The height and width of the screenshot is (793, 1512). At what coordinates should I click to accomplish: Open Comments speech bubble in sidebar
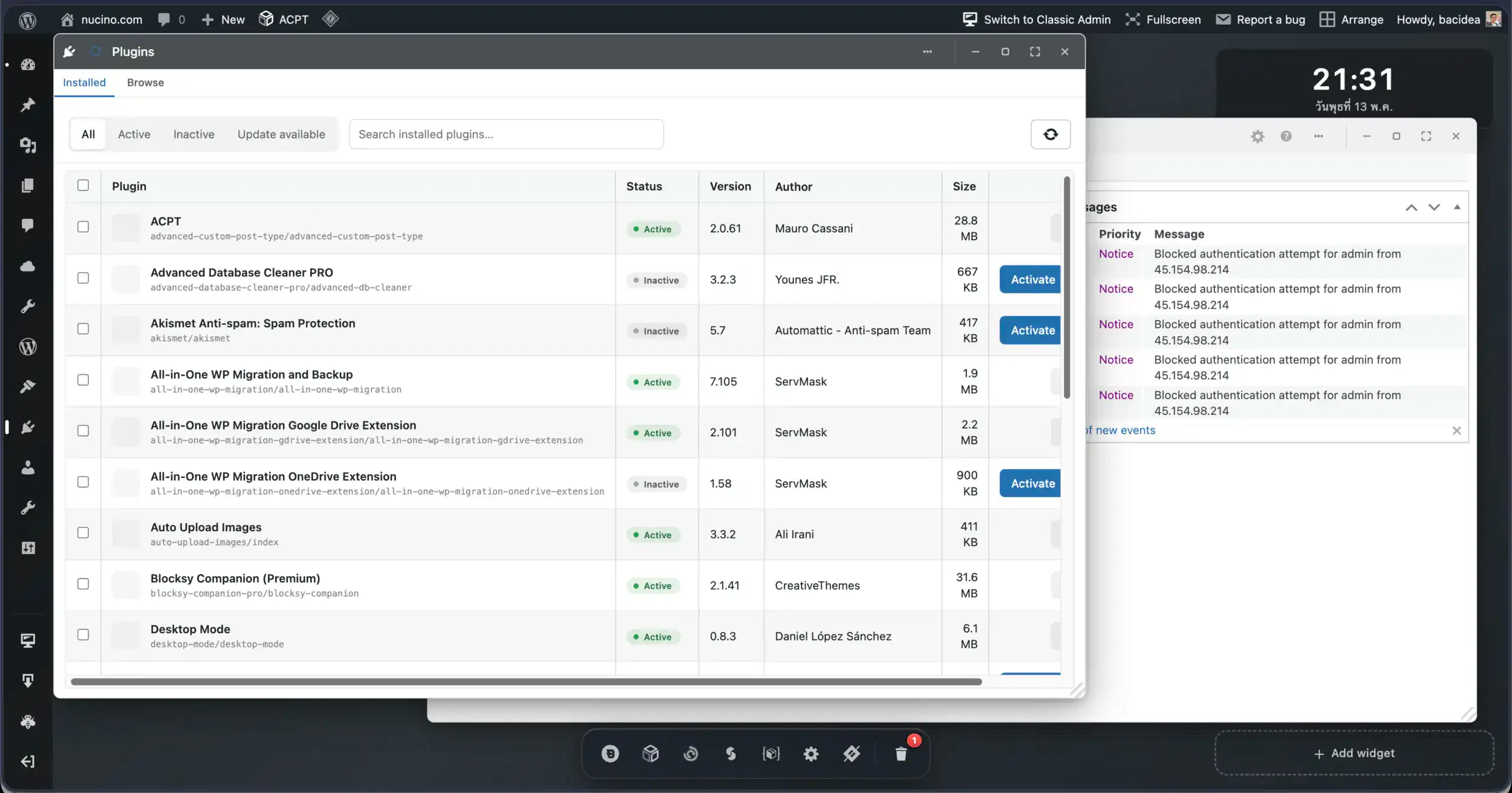[x=28, y=226]
